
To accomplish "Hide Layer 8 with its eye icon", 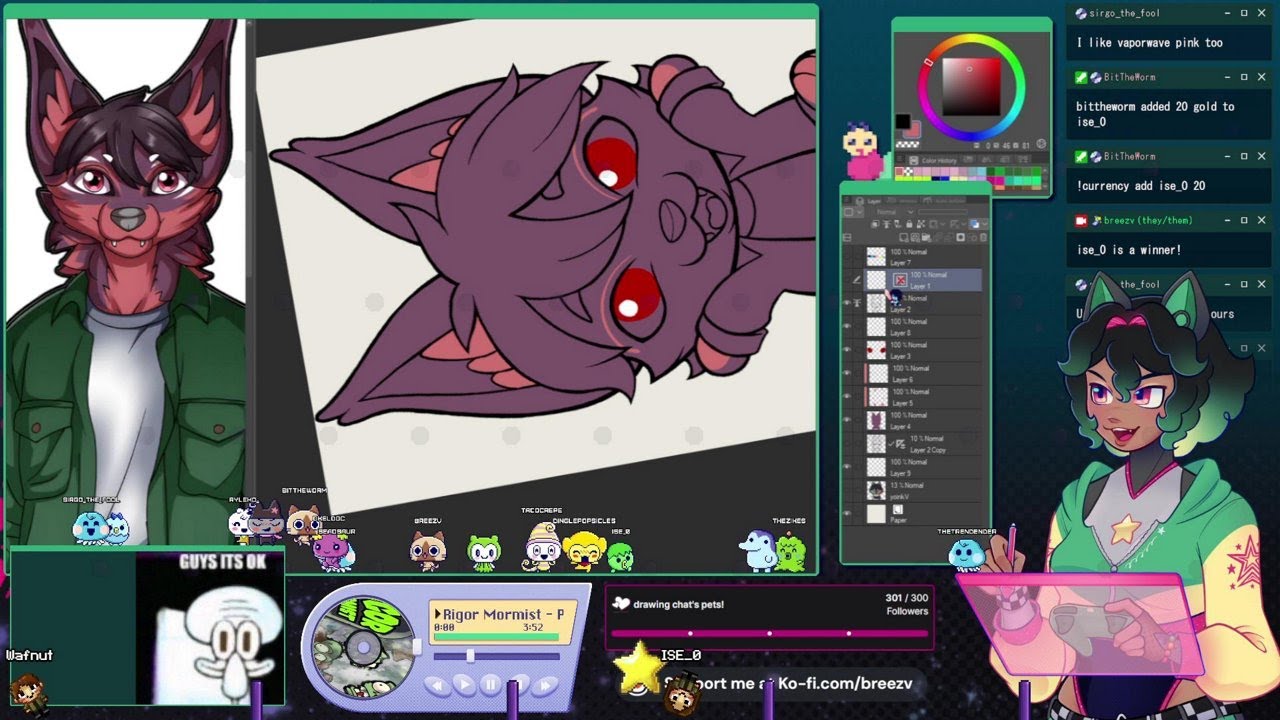I will (x=847, y=327).
